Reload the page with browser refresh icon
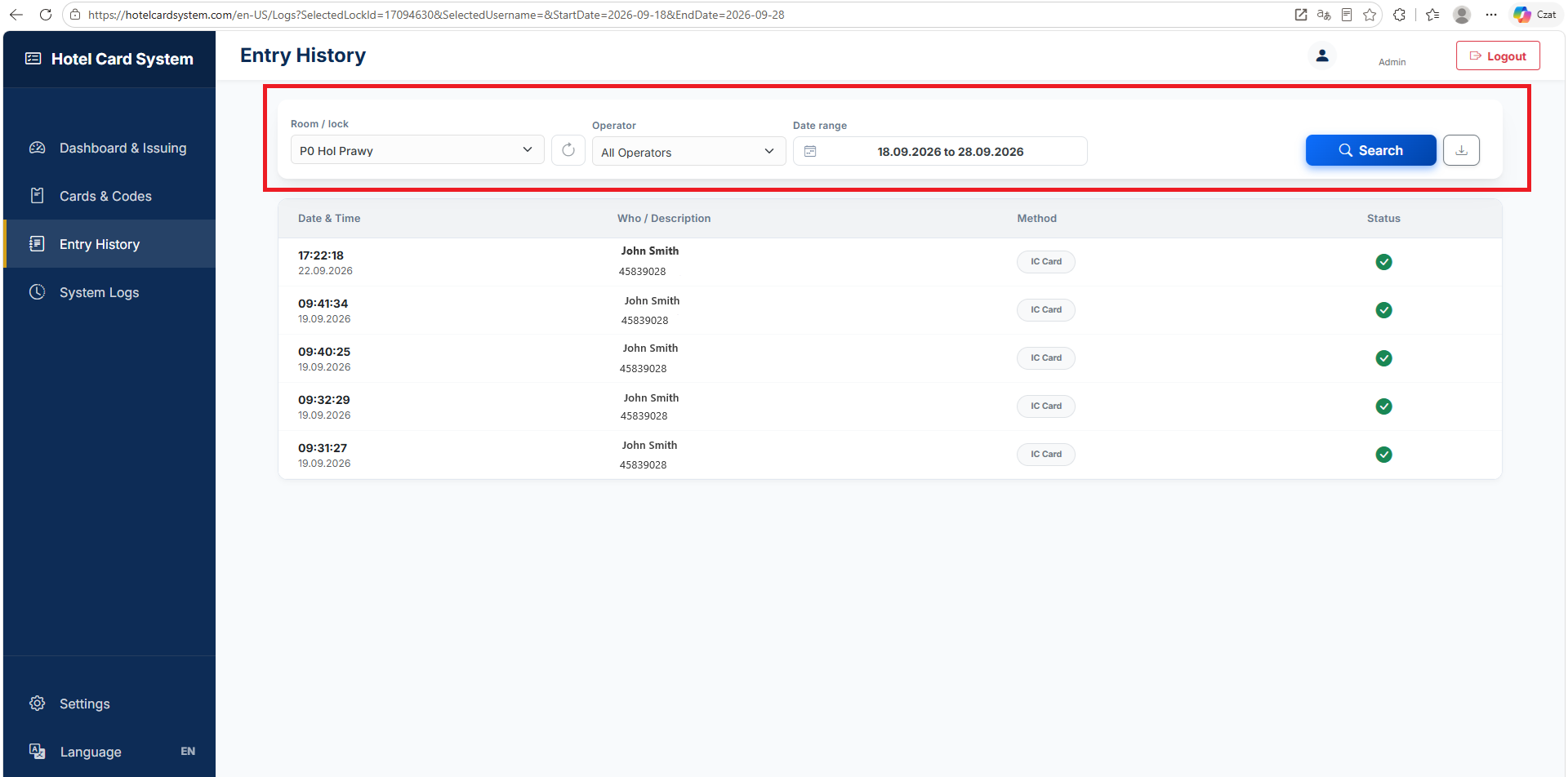 pos(46,15)
